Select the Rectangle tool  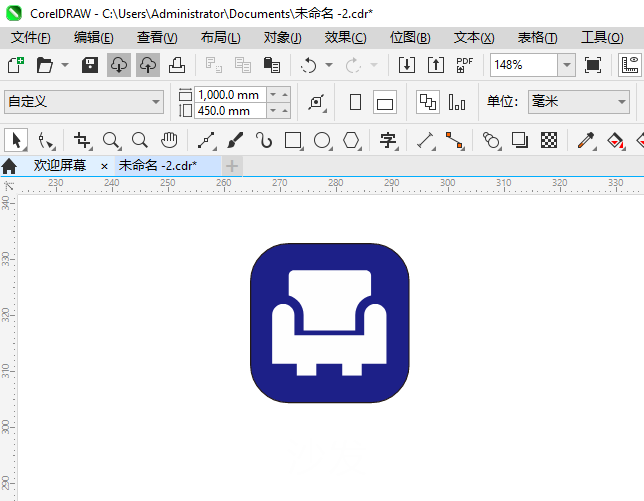pos(293,140)
